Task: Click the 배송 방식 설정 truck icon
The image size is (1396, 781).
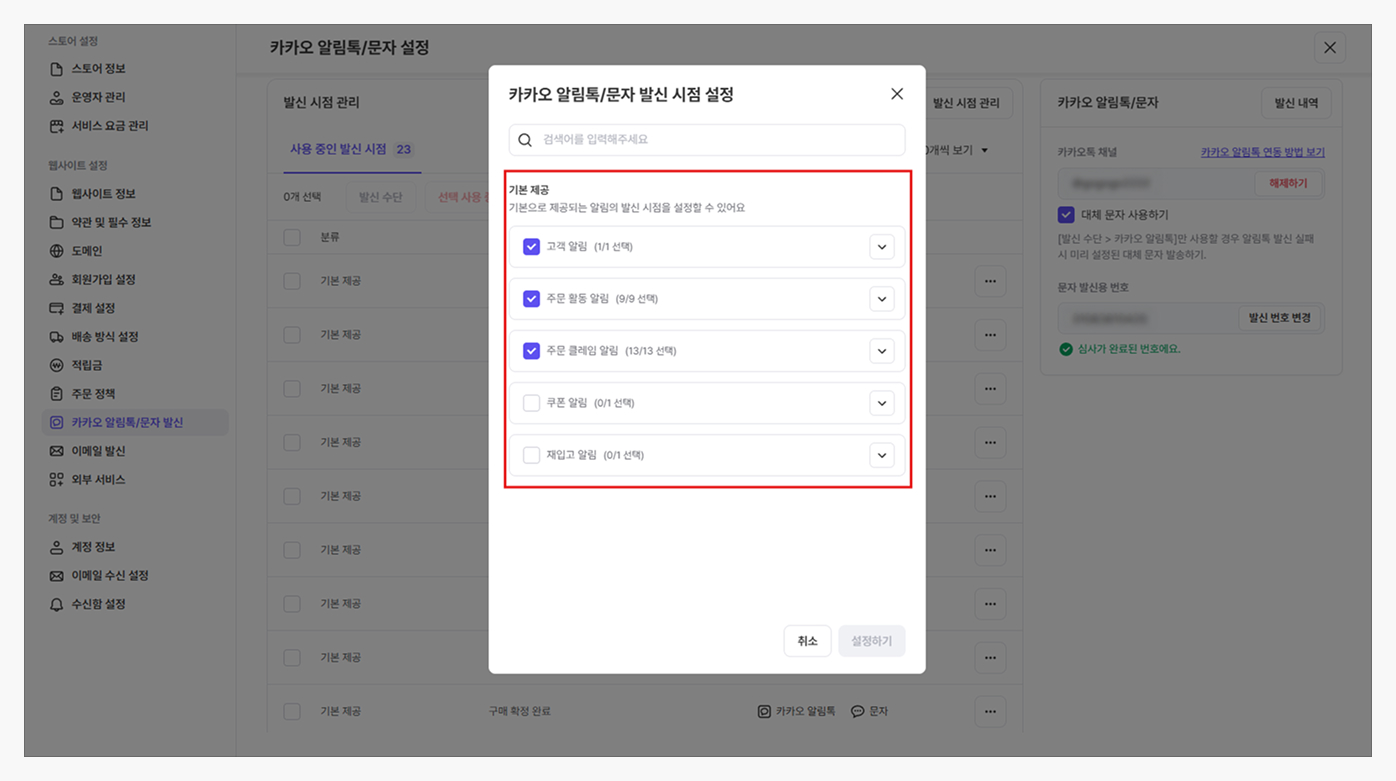Action: (x=57, y=337)
